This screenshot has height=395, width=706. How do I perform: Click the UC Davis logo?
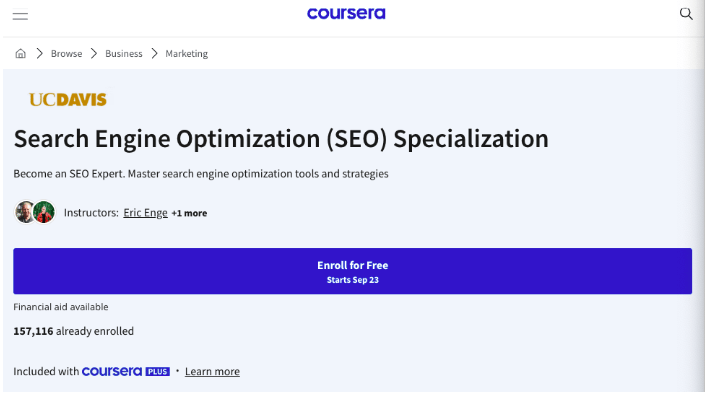click(x=68, y=100)
